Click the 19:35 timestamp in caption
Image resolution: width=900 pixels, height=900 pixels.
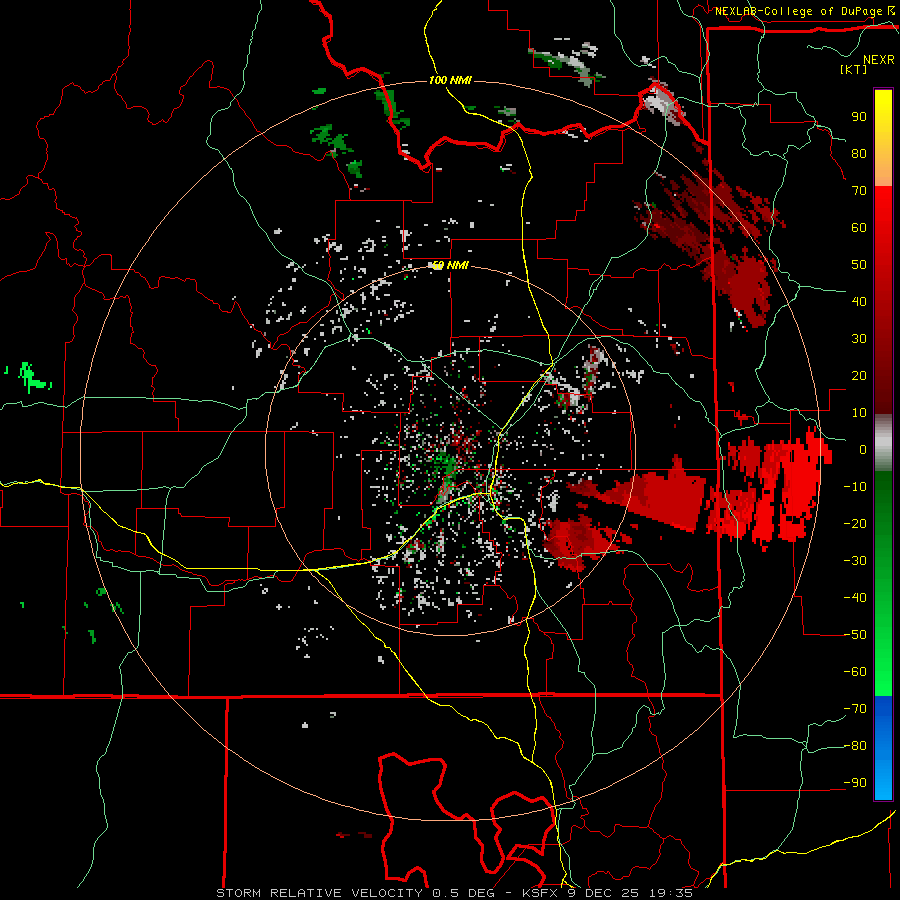671,893
